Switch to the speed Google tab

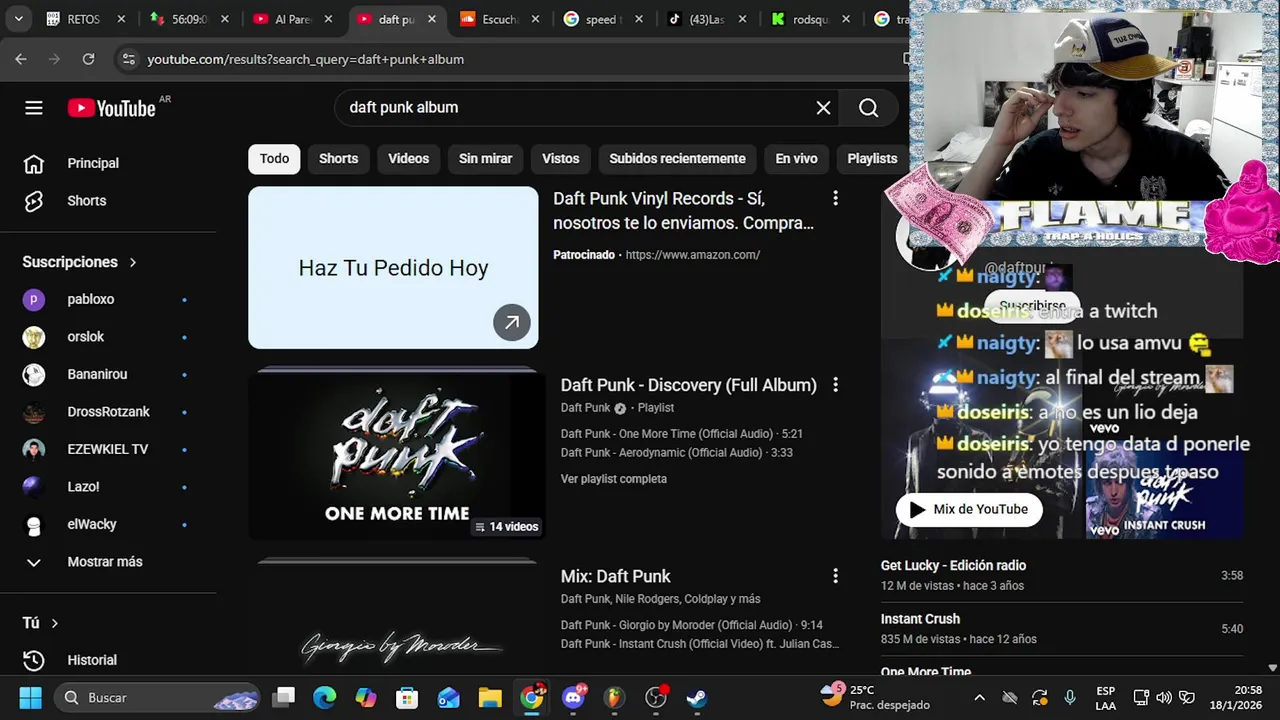coord(603,19)
